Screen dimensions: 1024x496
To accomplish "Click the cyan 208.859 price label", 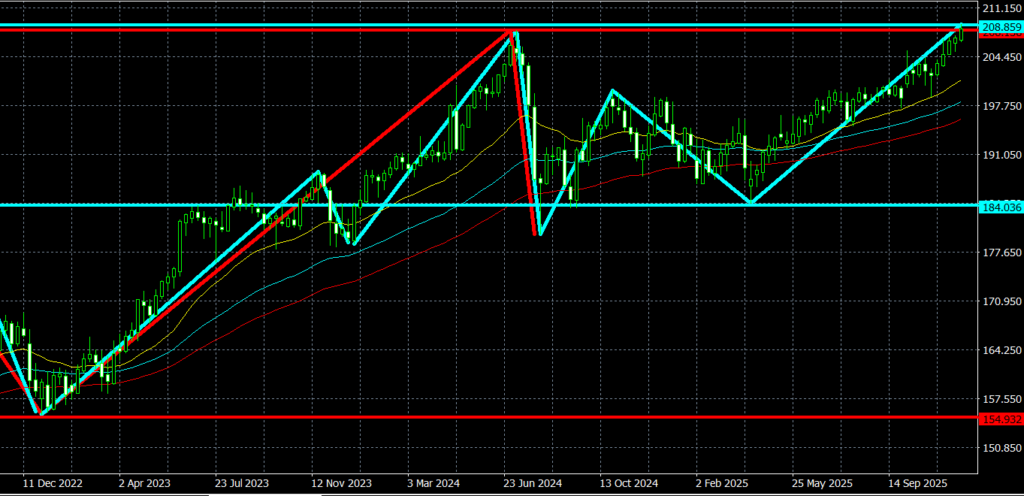I will point(1000,26).
